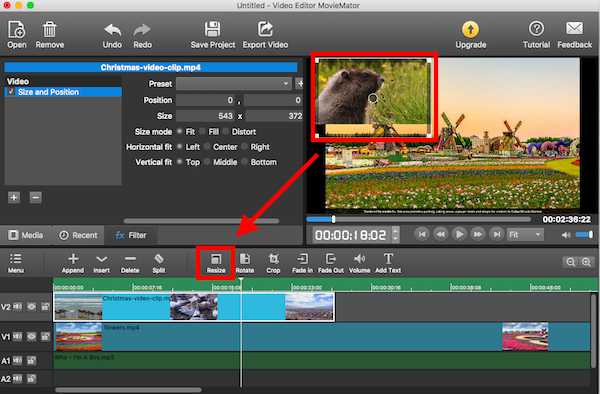Click the Remove trash icon
This screenshot has width=600, height=394.
pyautogui.click(x=50, y=34)
